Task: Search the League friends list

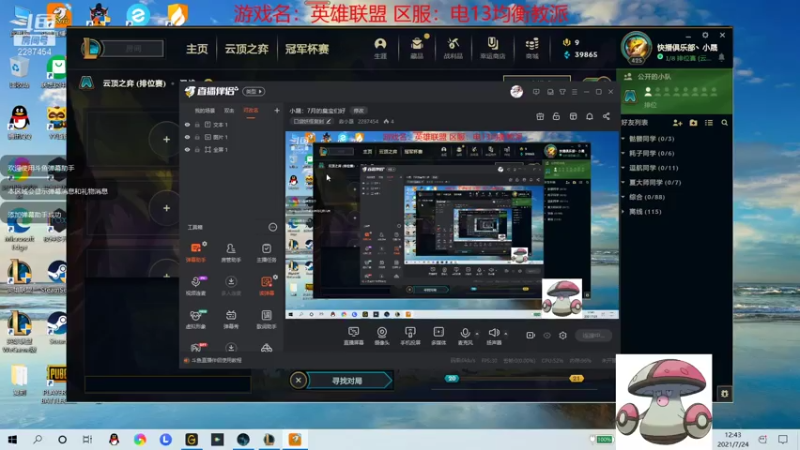Action: [724, 122]
